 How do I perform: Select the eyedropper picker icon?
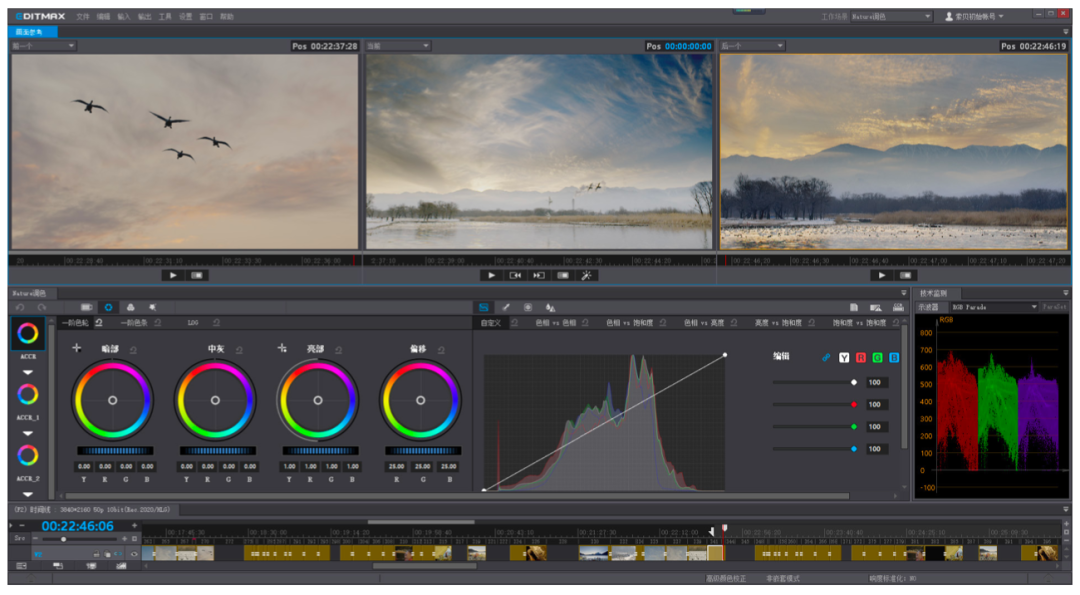click(x=506, y=307)
